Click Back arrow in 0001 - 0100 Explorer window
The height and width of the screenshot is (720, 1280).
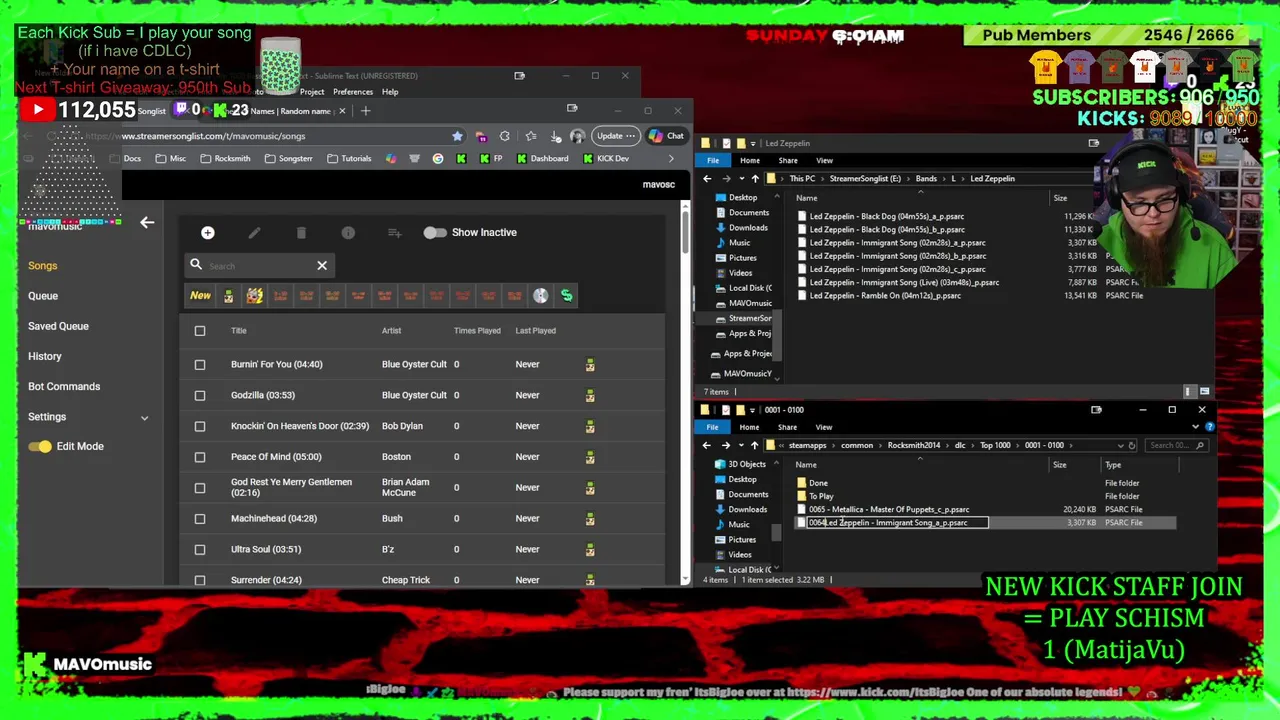coord(707,446)
